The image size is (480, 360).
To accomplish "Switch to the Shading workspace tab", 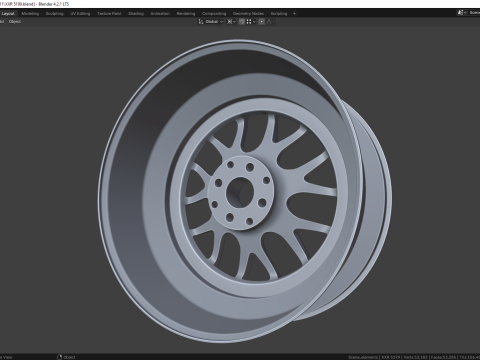I will point(136,14).
